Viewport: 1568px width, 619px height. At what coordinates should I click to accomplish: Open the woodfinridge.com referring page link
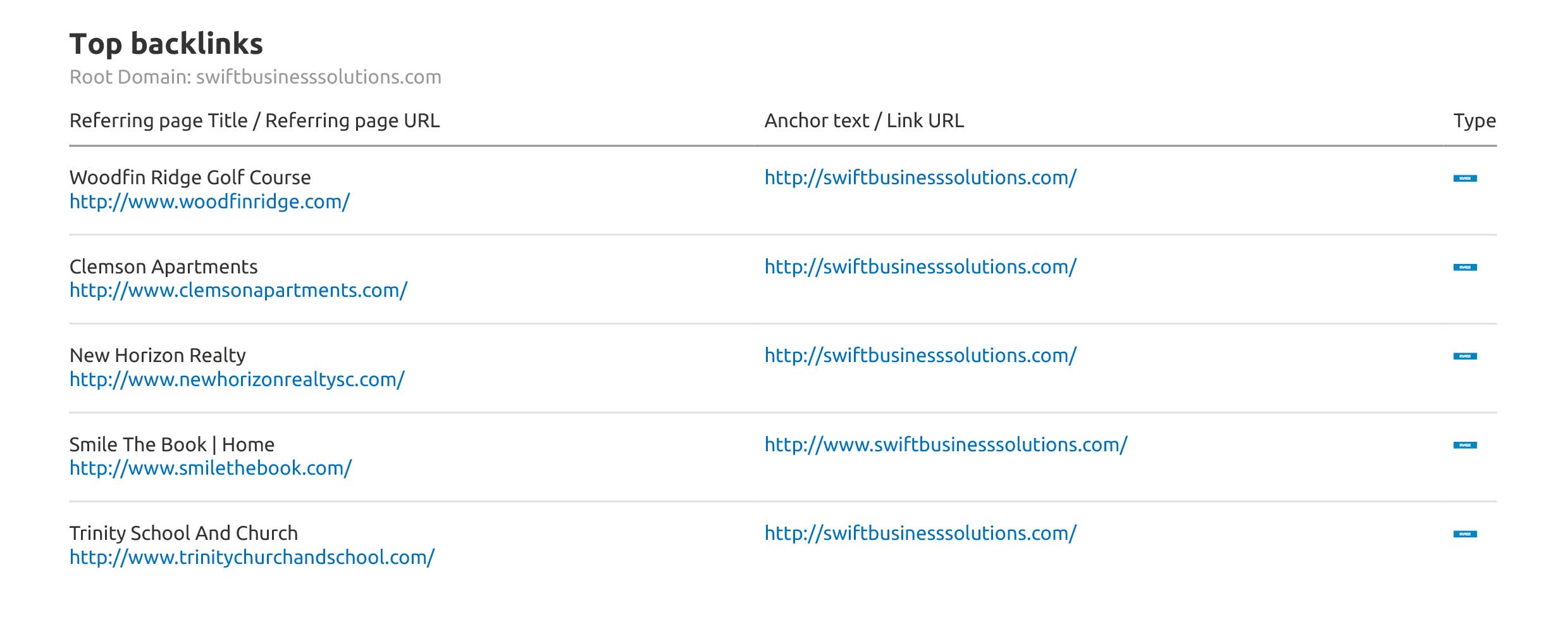click(x=209, y=202)
